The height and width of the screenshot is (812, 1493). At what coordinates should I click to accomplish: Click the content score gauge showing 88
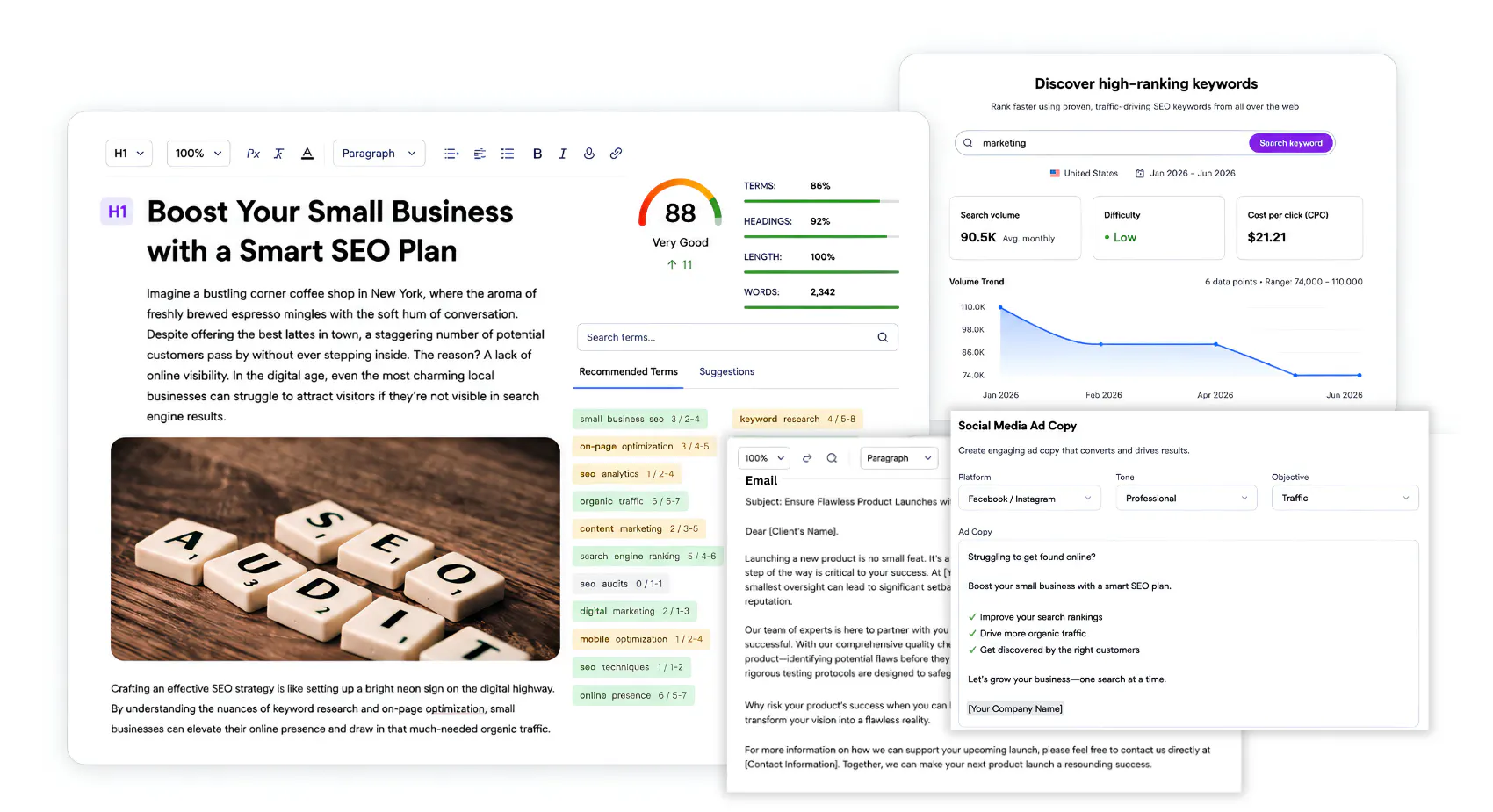[680, 205]
